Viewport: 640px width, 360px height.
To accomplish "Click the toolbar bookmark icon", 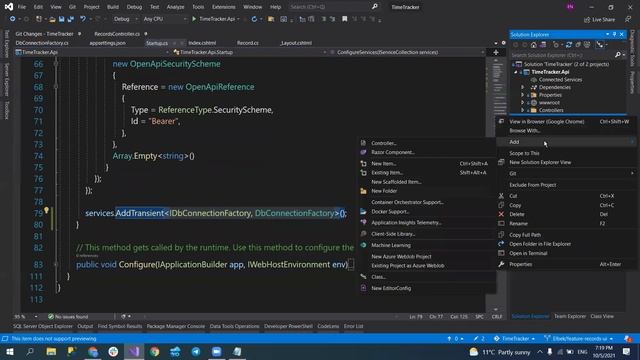I will [x=344, y=19].
